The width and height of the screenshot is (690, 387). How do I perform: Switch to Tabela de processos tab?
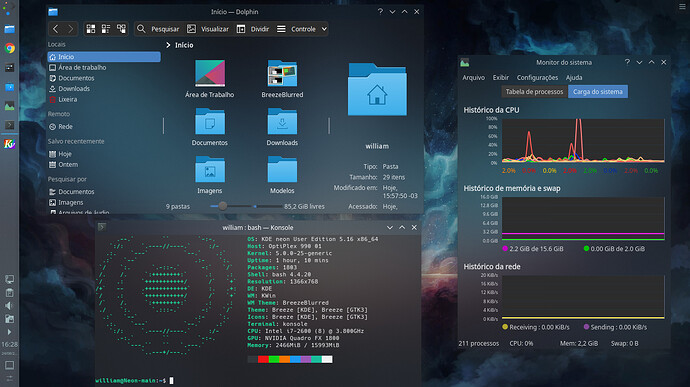pos(534,92)
